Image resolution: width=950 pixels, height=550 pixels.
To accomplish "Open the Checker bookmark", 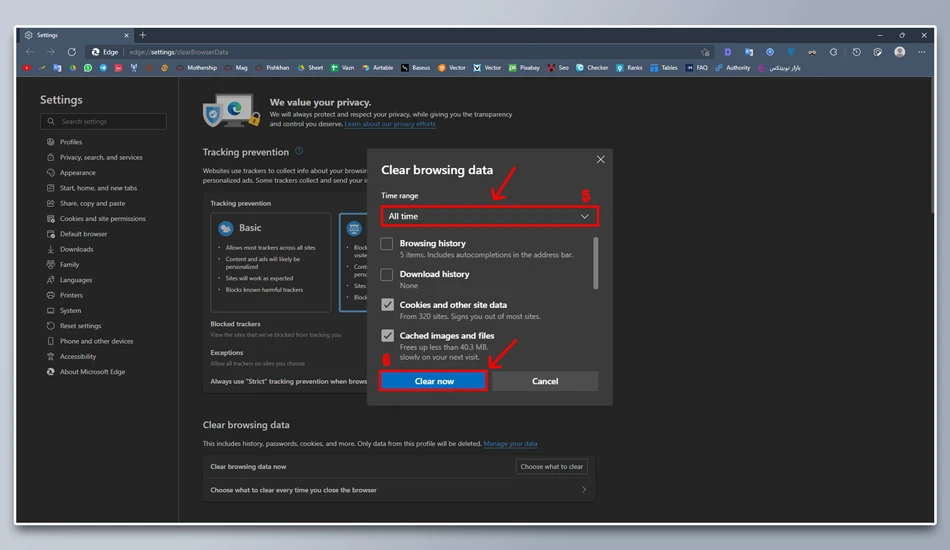I will (592, 68).
